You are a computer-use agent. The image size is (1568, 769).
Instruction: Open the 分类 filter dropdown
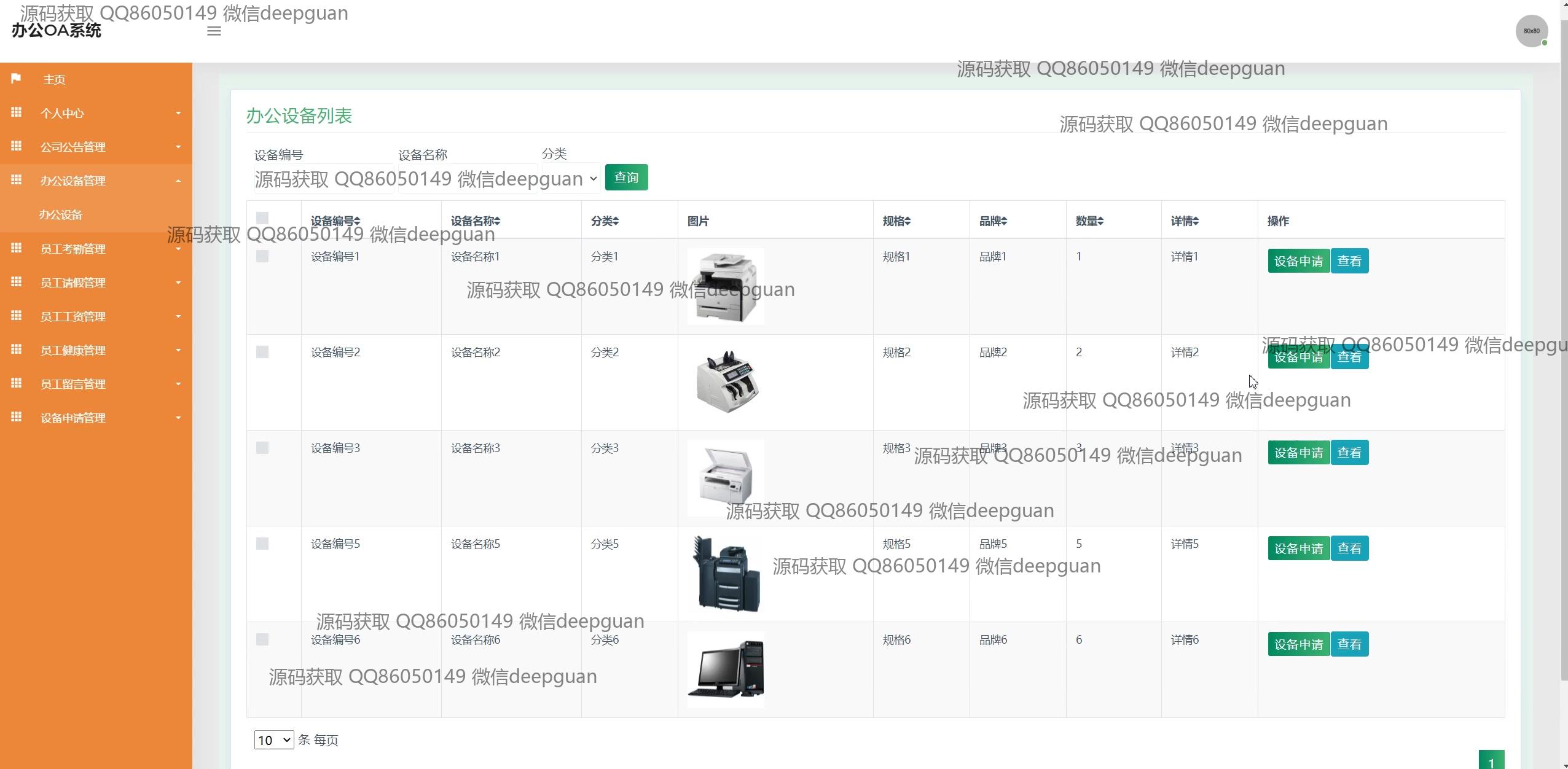coord(571,178)
